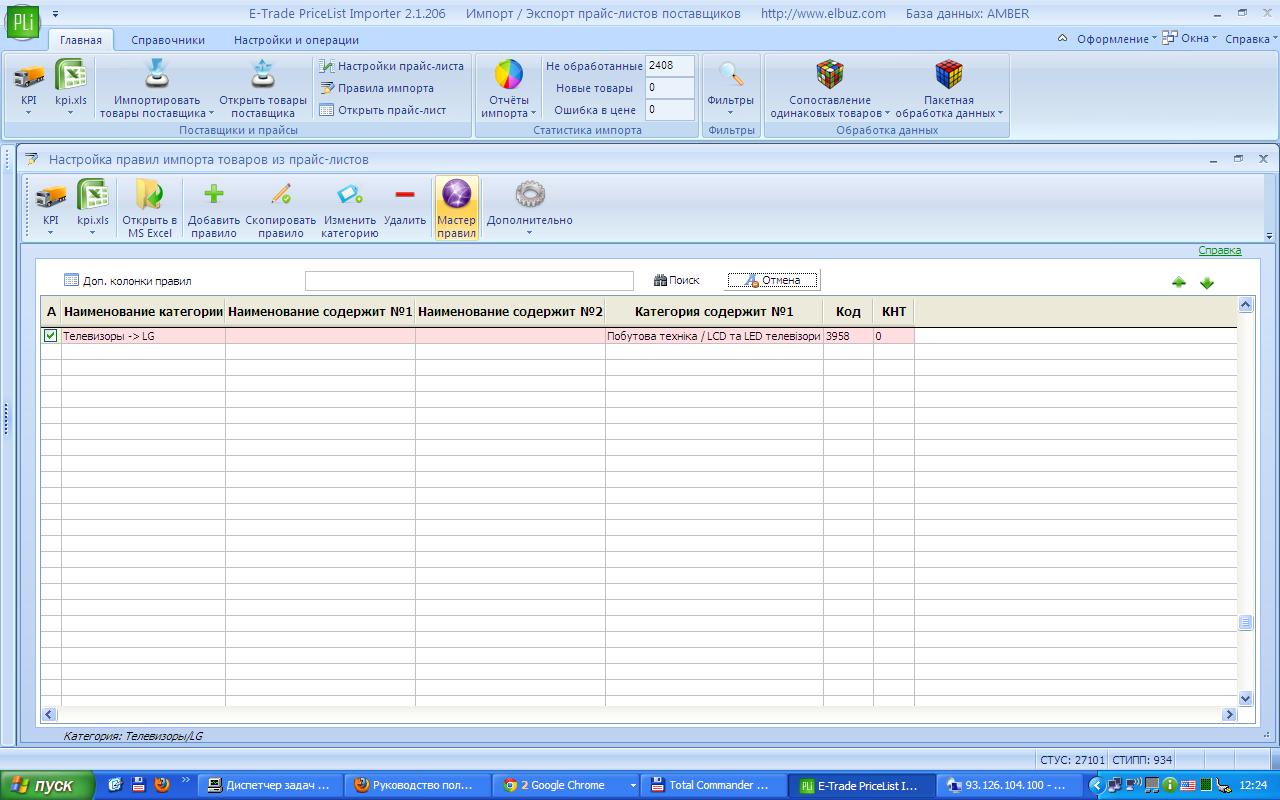Open the Окна dropdown menu
Viewport: 1280px width, 800px height.
[1189, 39]
